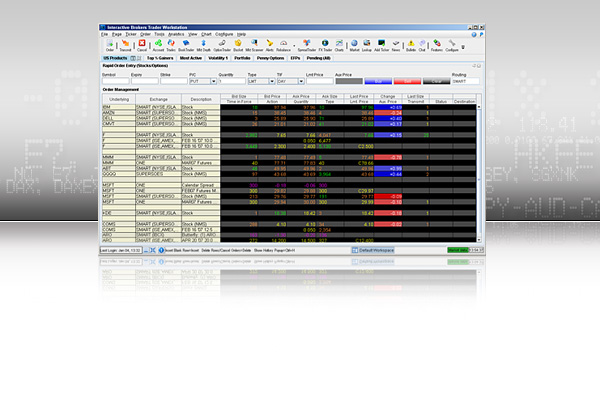Open the TIF dropdown showing DAY
This screenshot has height=400, width=600.
290,81
